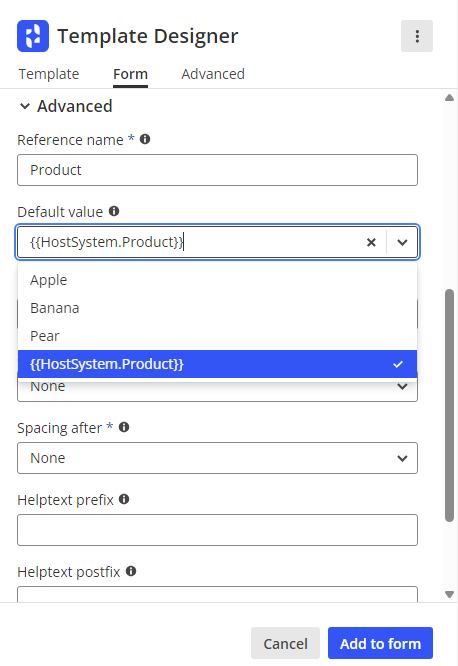Click the Helptext prefix input field
The width and height of the screenshot is (458, 666).
(218, 530)
